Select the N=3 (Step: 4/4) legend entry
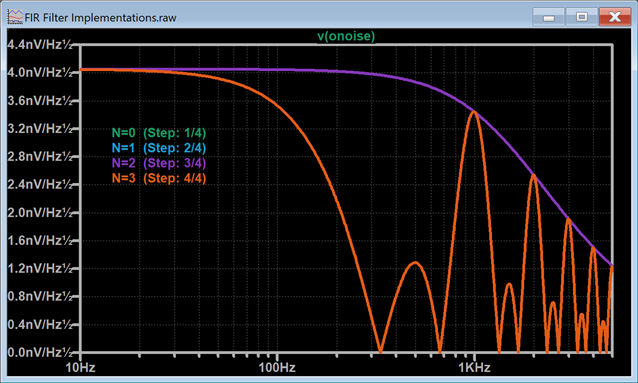The width and height of the screenshot is (638, 383). (159, 178)
